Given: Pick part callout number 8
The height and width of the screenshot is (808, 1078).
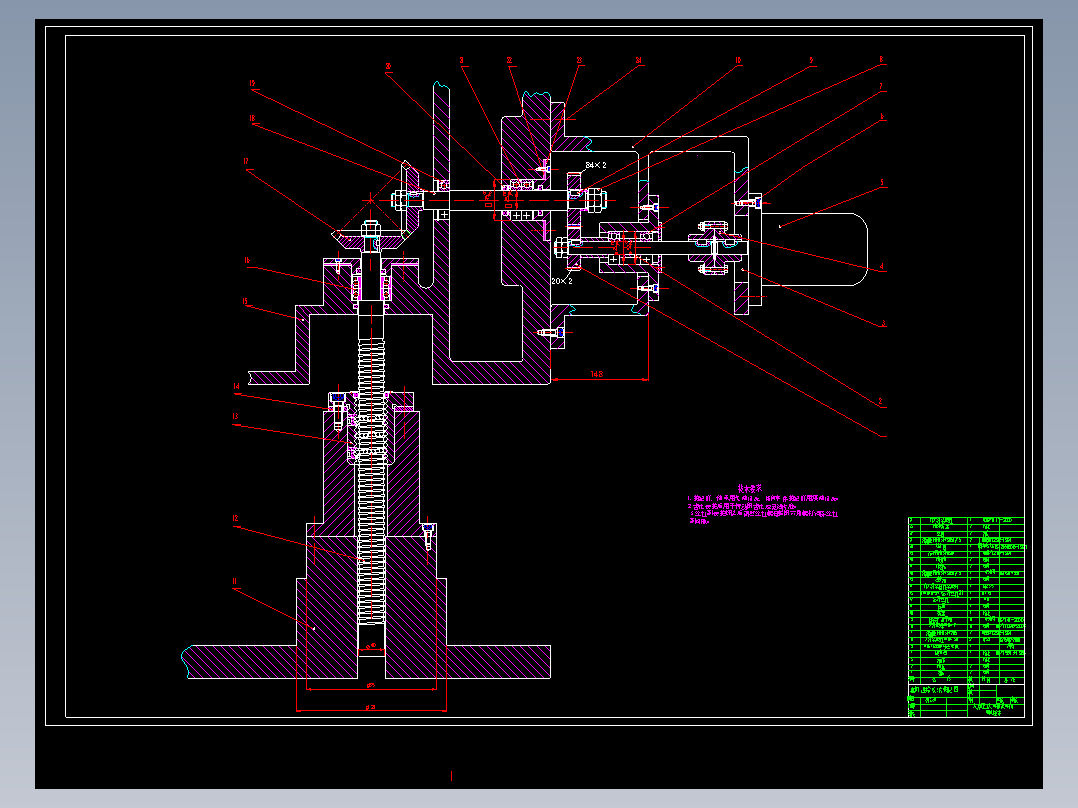Looking at the screenshot, I should pyautogui.click(x=881, y=60).
